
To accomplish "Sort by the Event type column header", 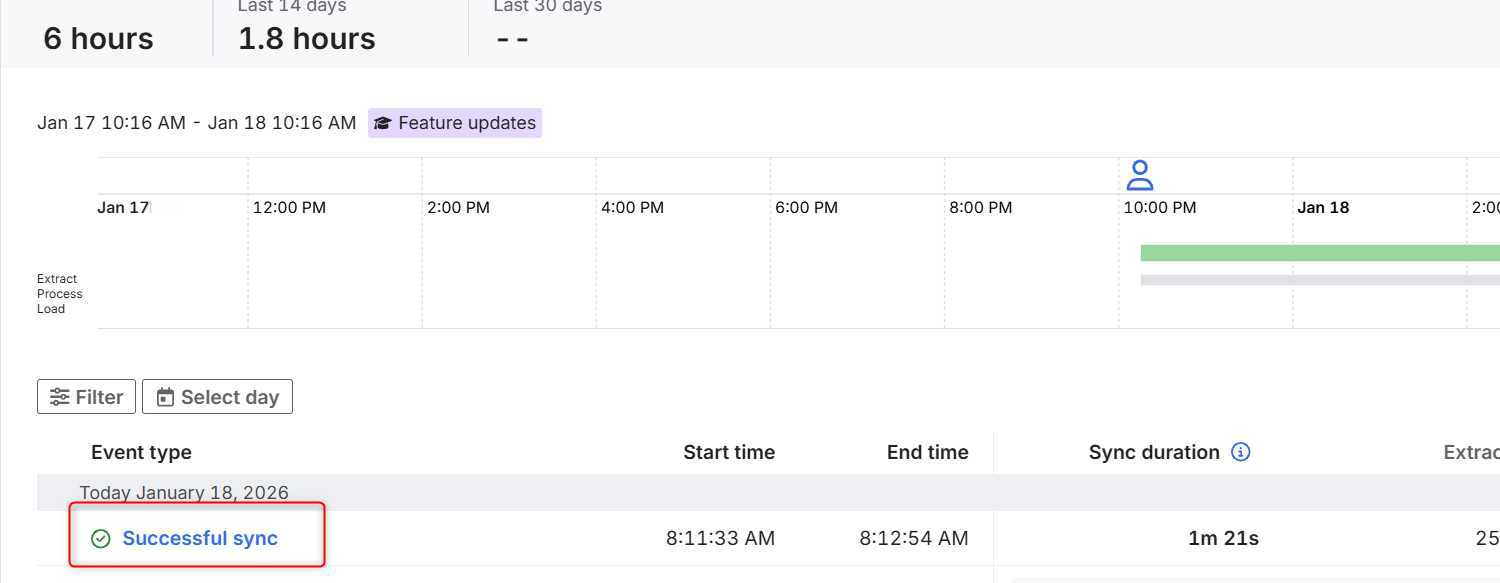I will pyautogui.click(x=141, y=452).
